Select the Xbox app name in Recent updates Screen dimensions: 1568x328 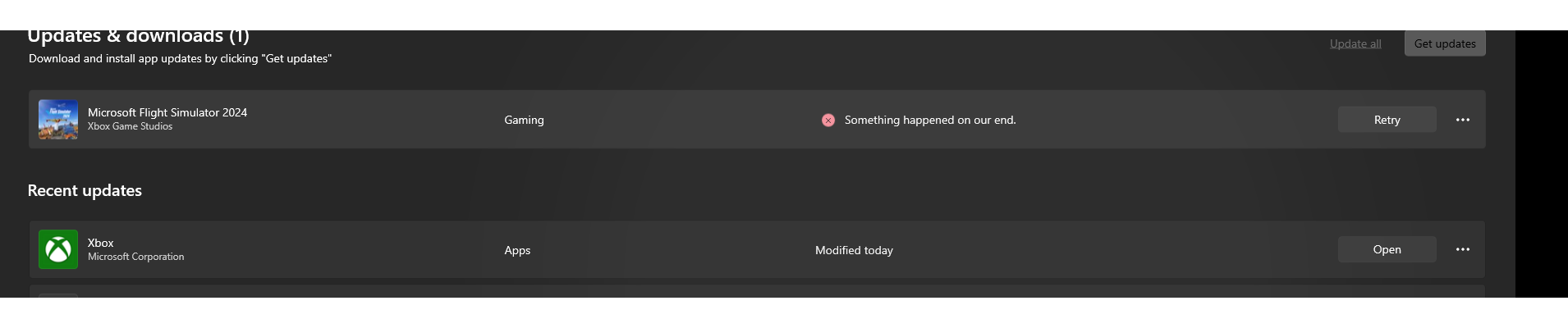coord(100,243)
